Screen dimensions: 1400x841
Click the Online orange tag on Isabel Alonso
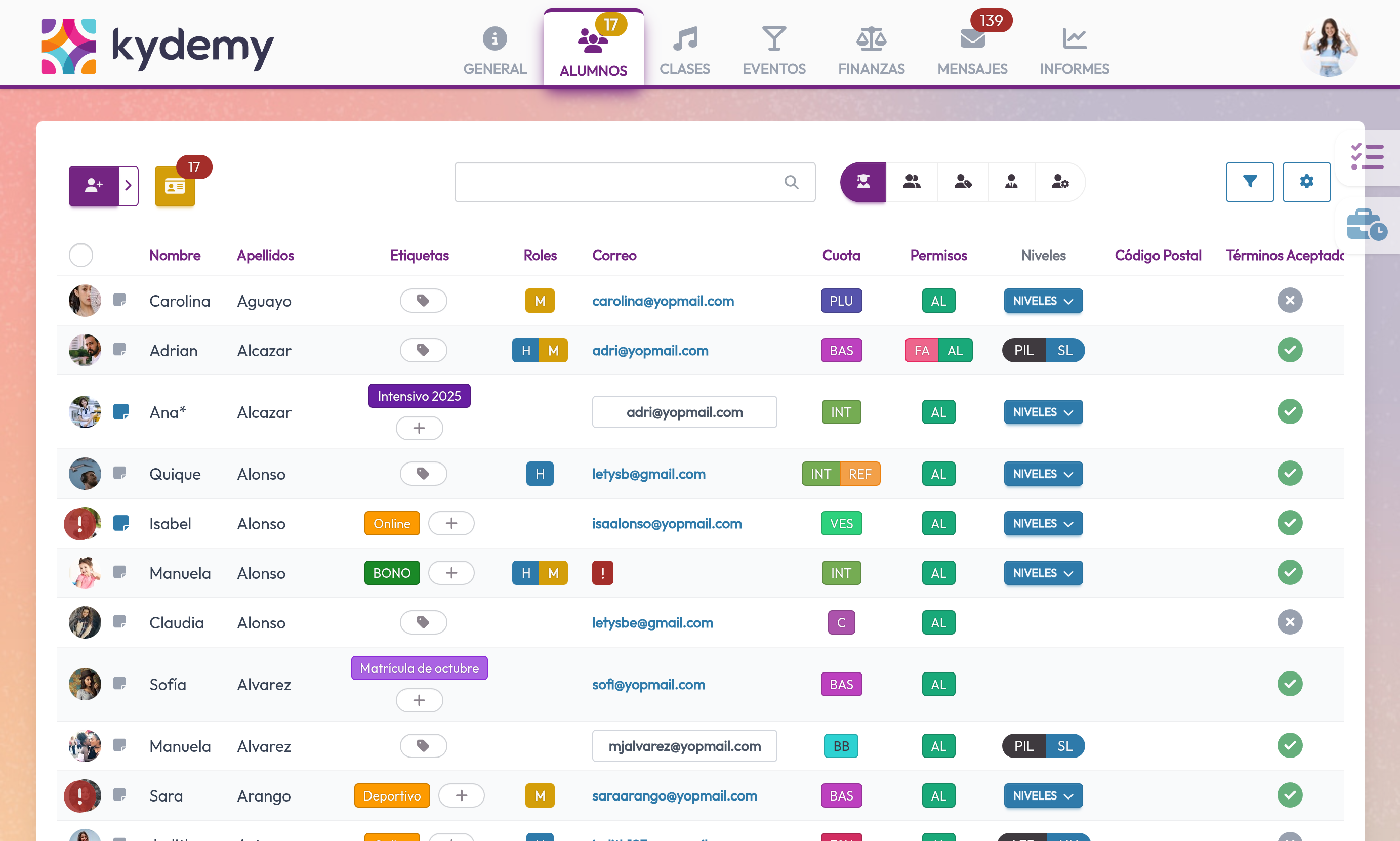pyautogui.click(x=391, y=523)
